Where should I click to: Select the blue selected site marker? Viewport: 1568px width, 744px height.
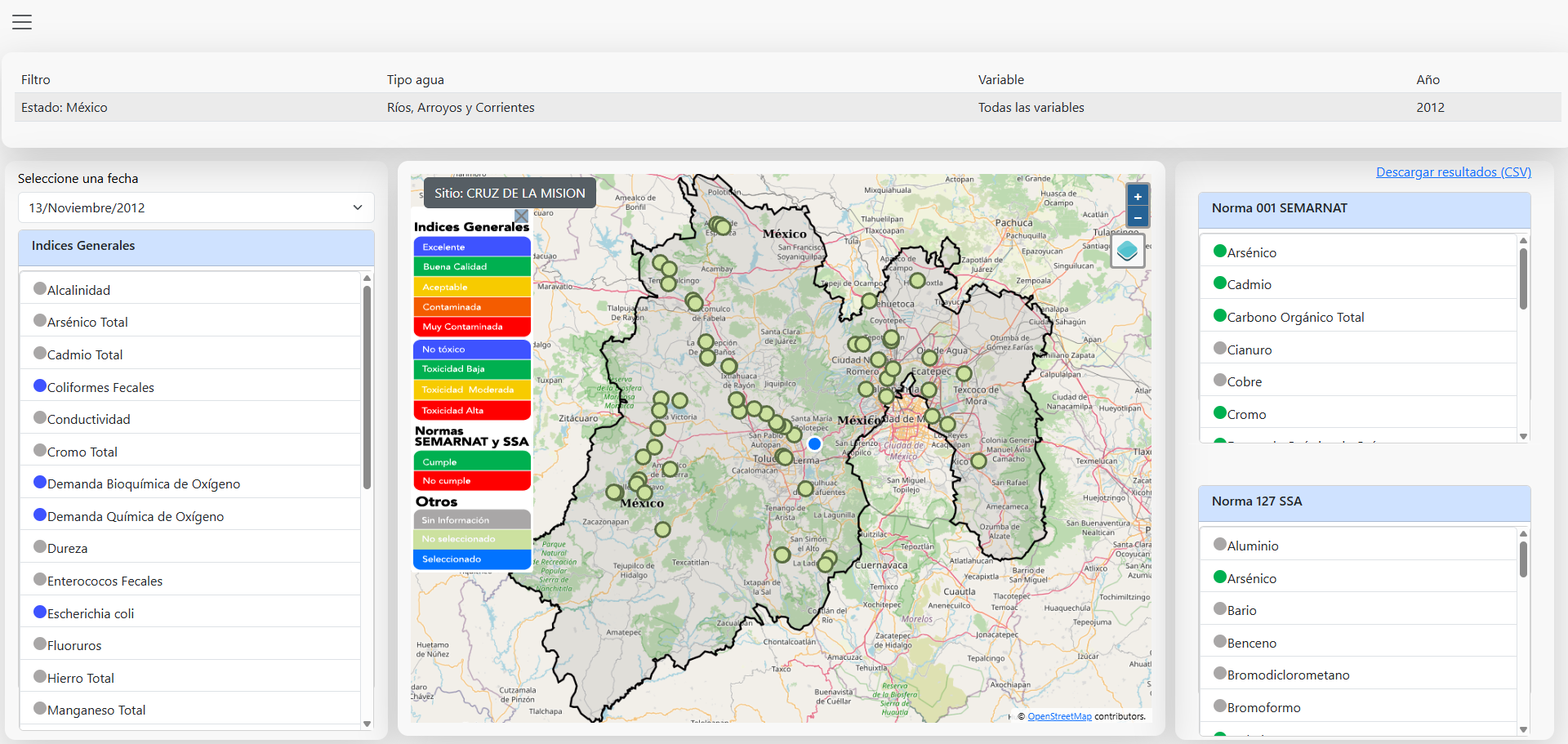[x=814, y=443]
